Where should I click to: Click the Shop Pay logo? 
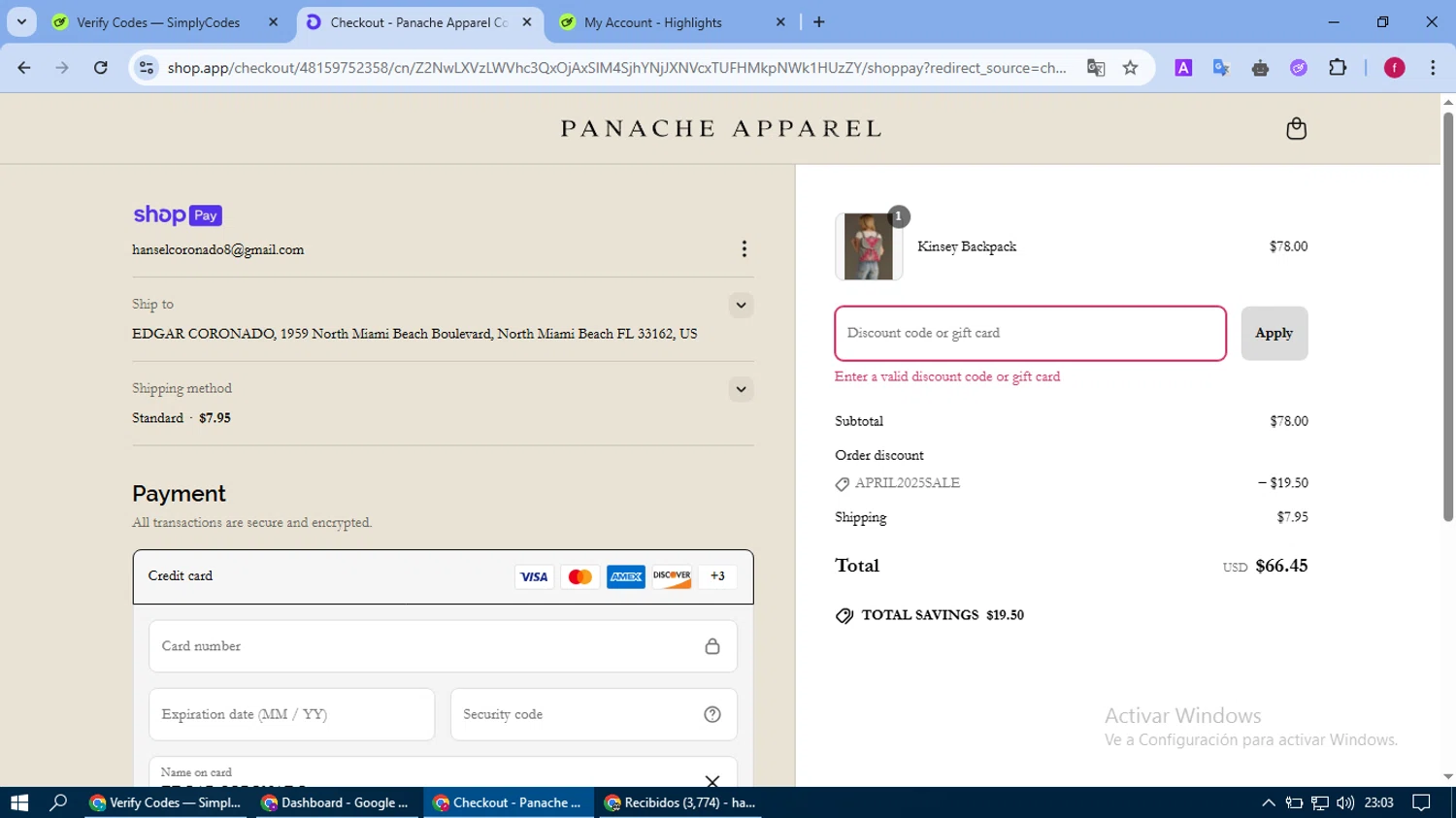[x=178, y=214]
